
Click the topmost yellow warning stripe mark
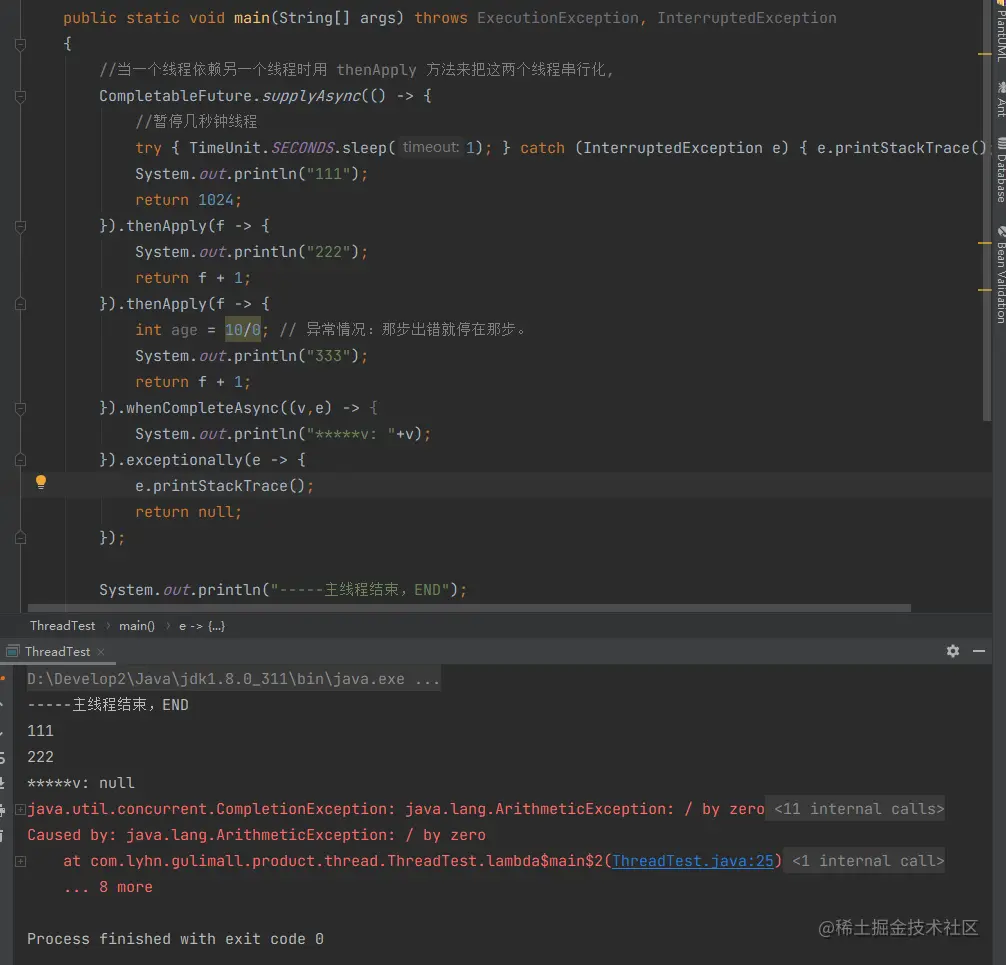click(x=985, y=55)
